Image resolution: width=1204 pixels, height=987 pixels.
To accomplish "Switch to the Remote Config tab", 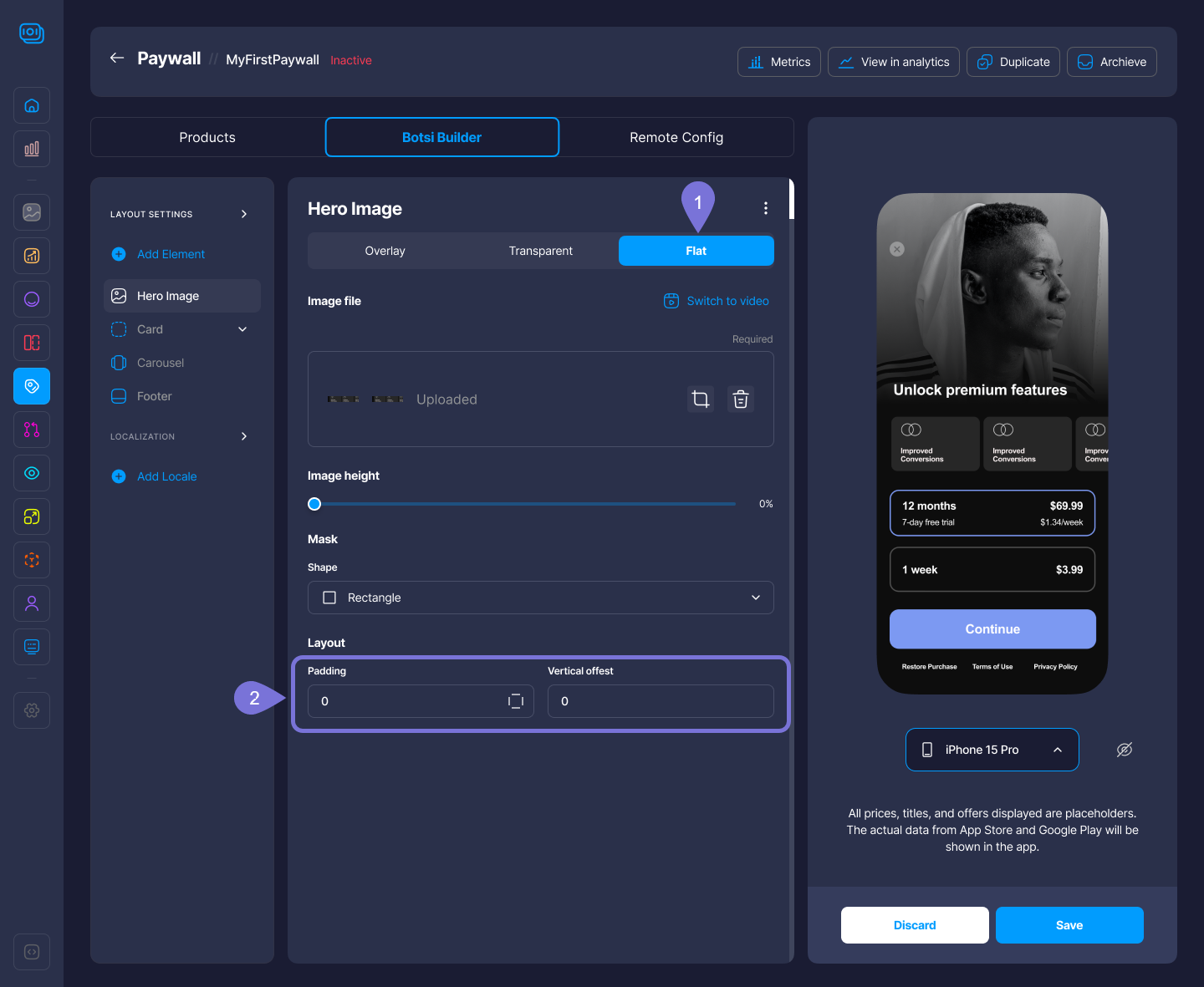I will (x=676, y=137).
